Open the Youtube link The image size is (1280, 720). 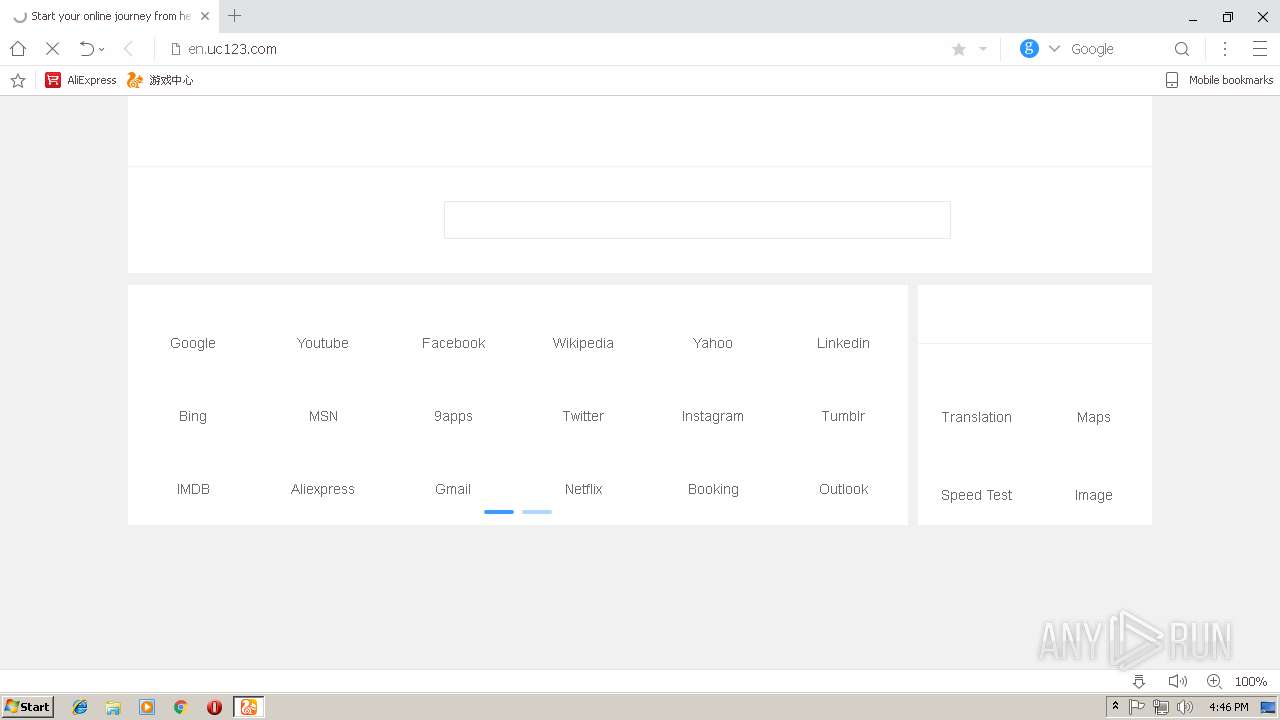coord(323,343)
